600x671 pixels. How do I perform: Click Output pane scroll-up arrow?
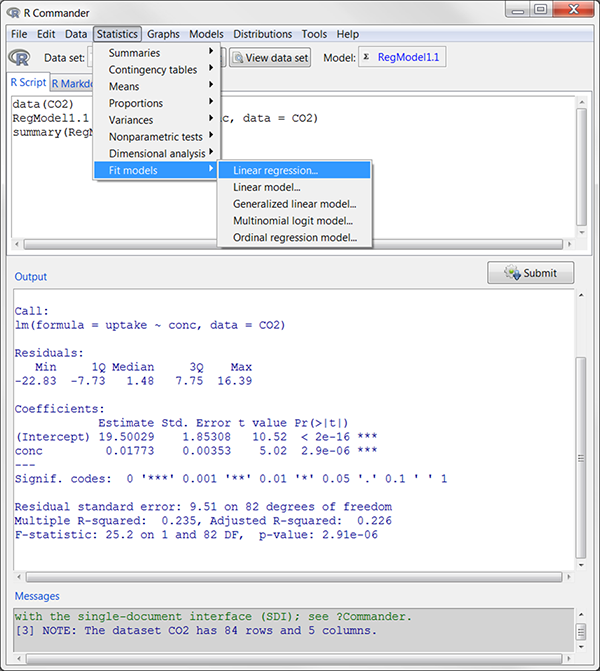pos(581,295)
